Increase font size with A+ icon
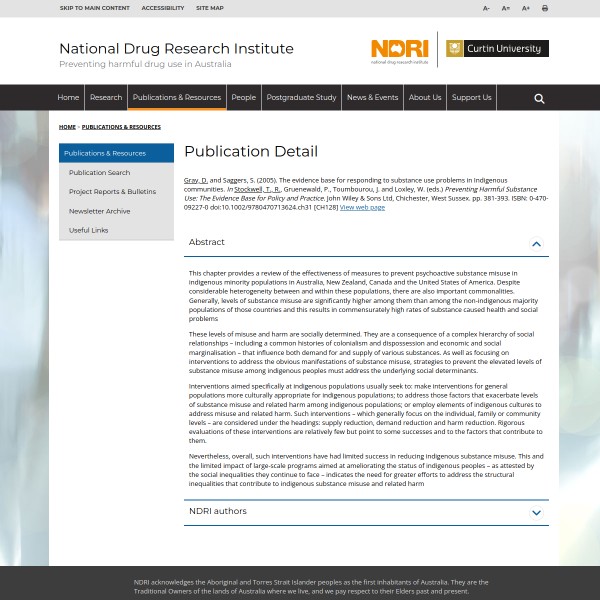The image size is (600, 600). (x=526, y=8)
